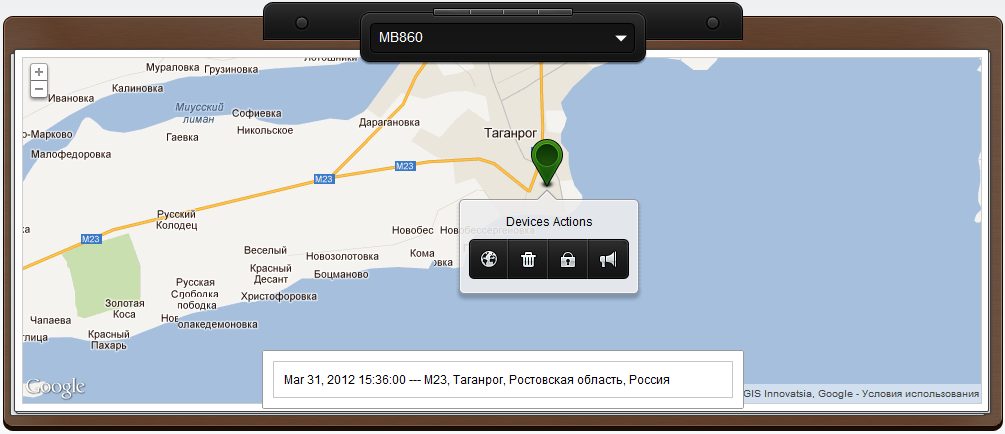Click the Чапаева map label
Image resolution: width=1005 pixels, height=434 pixels.
(x=51, y=321)
